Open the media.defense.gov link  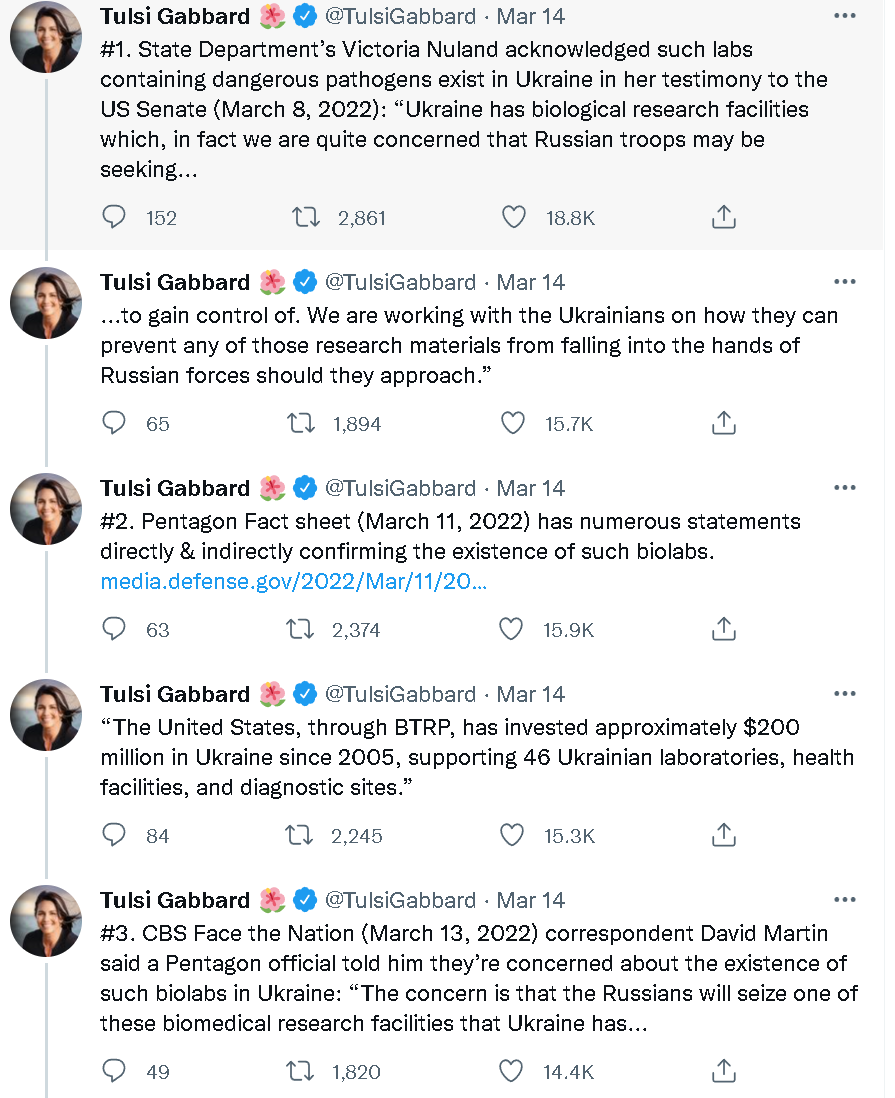(294, 582)
